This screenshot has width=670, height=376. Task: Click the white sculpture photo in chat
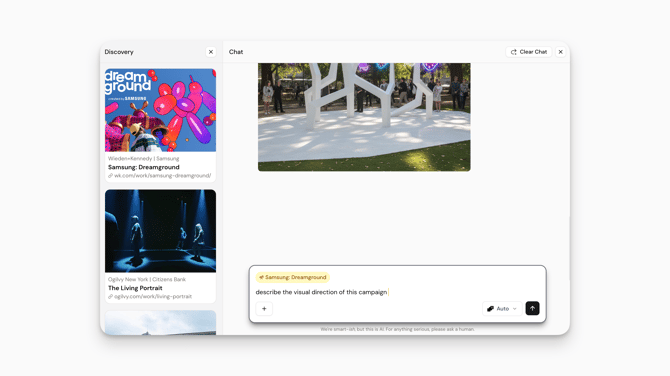(364, 117)
